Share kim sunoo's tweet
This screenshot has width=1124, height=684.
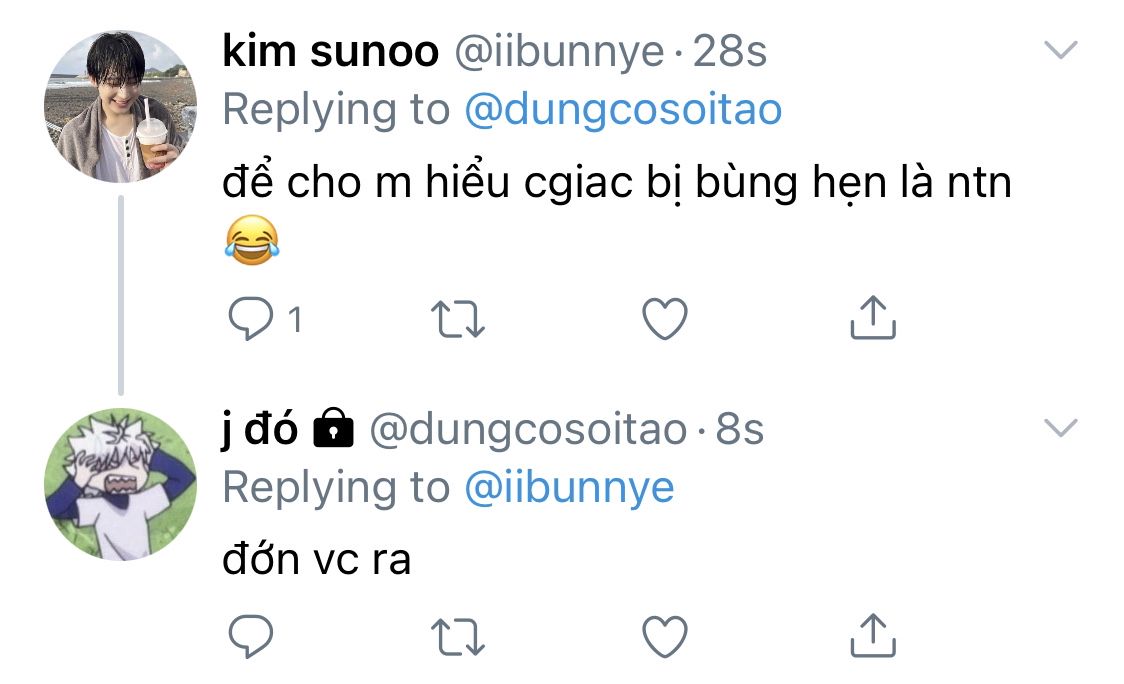tap(872, 316)
